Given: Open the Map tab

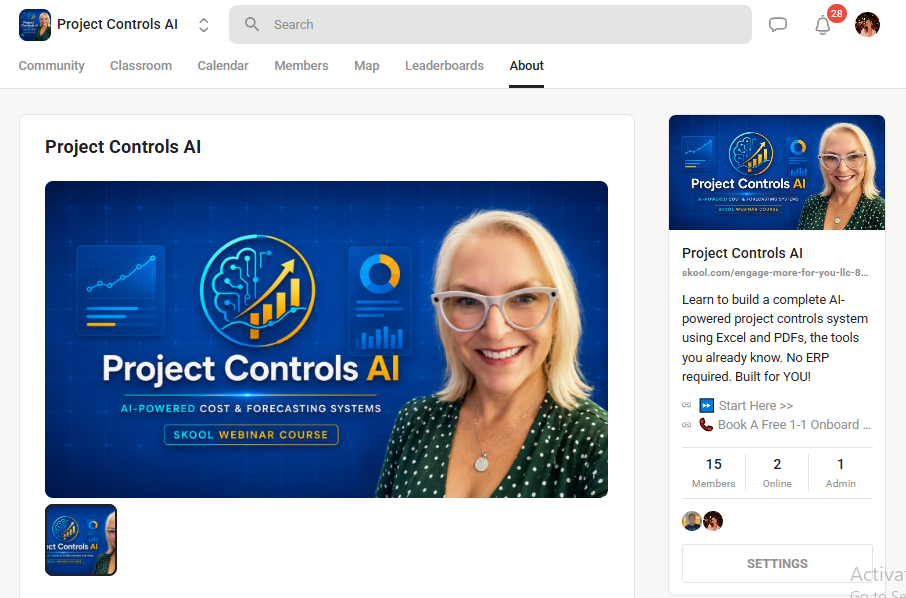Looking at the screenshot, I should coord(367,66).
